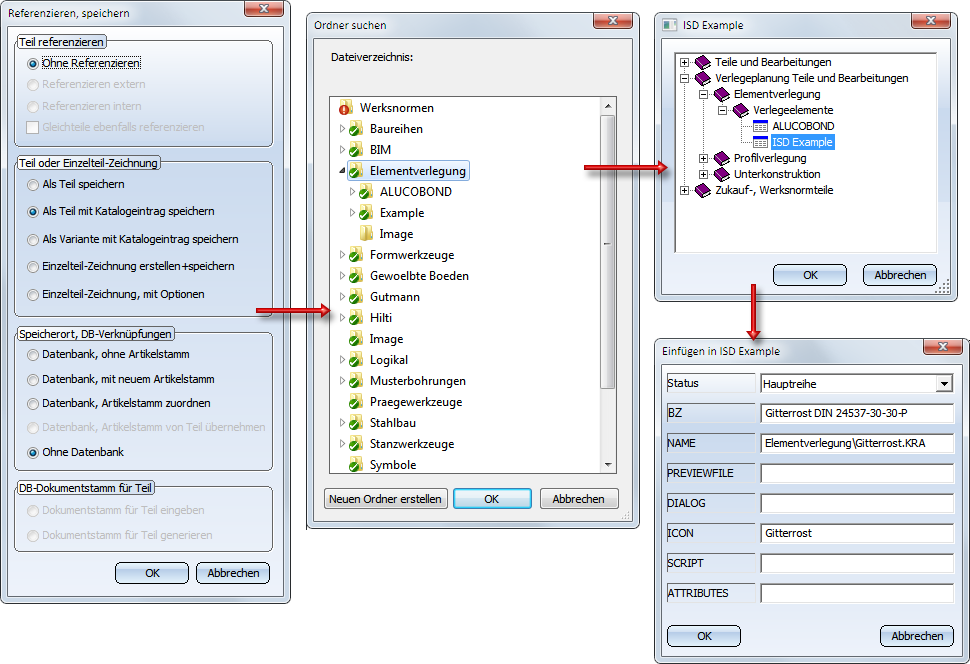Click scroll down arrow in directory list
This screenshot has width=970, height=664.
(x=607, y=465)
